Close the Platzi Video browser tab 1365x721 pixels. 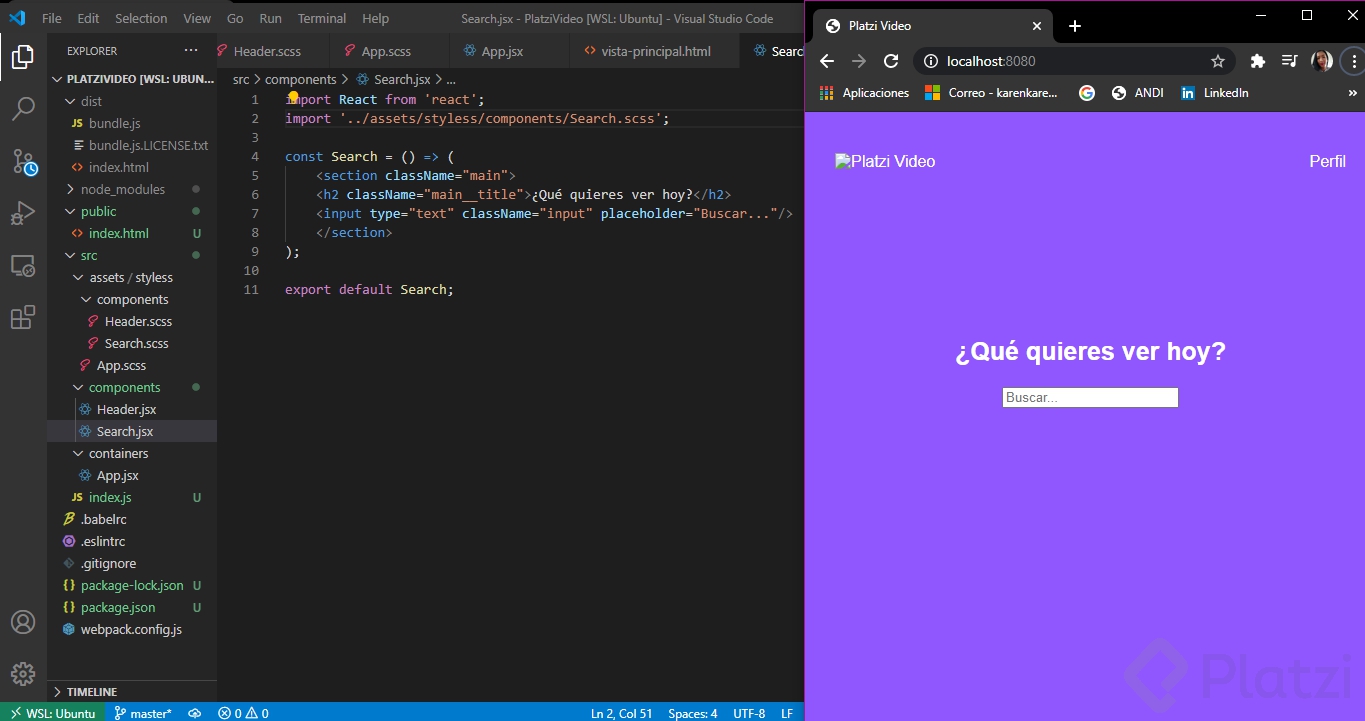click(x=1037, y=26)
